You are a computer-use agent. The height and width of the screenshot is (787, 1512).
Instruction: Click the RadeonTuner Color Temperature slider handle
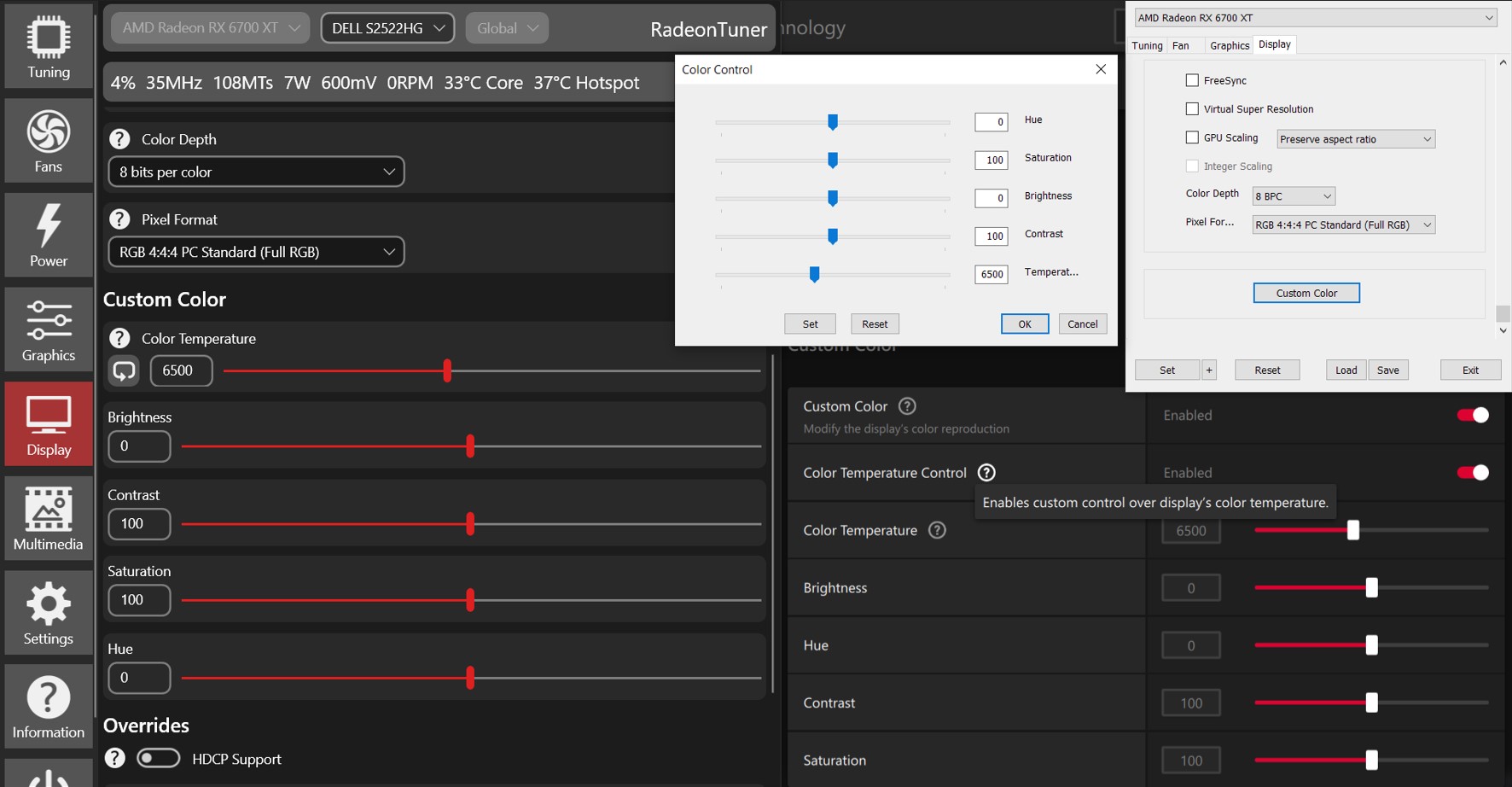click(x=447, y=370)
